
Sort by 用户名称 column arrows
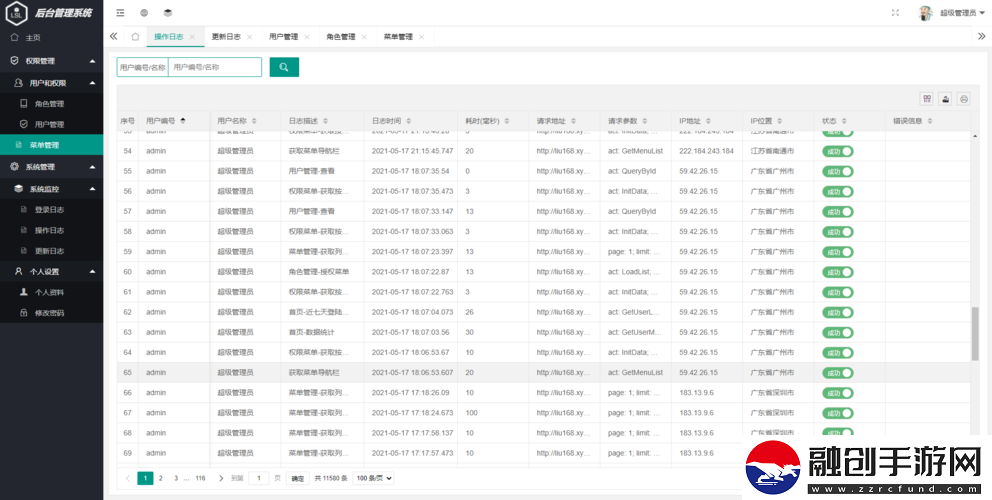pyautogui.click(x=254, y=120)
